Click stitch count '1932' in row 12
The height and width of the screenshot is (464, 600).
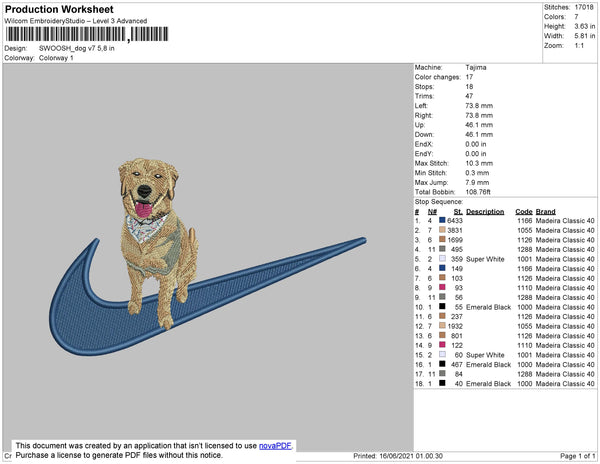[x=455, y=326]
